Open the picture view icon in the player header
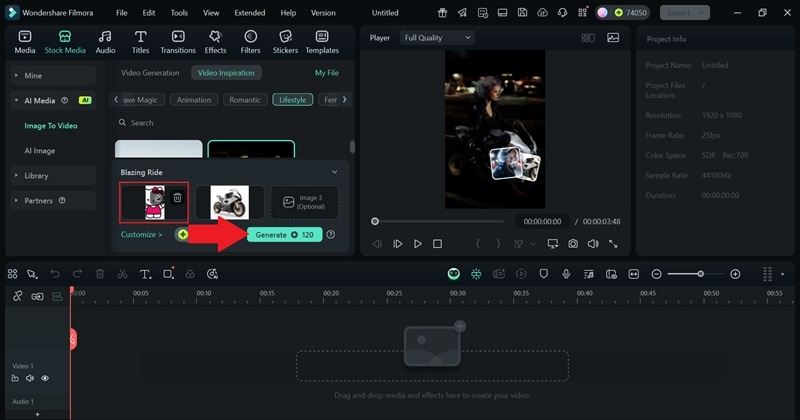The image size is (800, 420). click(613, 38)
